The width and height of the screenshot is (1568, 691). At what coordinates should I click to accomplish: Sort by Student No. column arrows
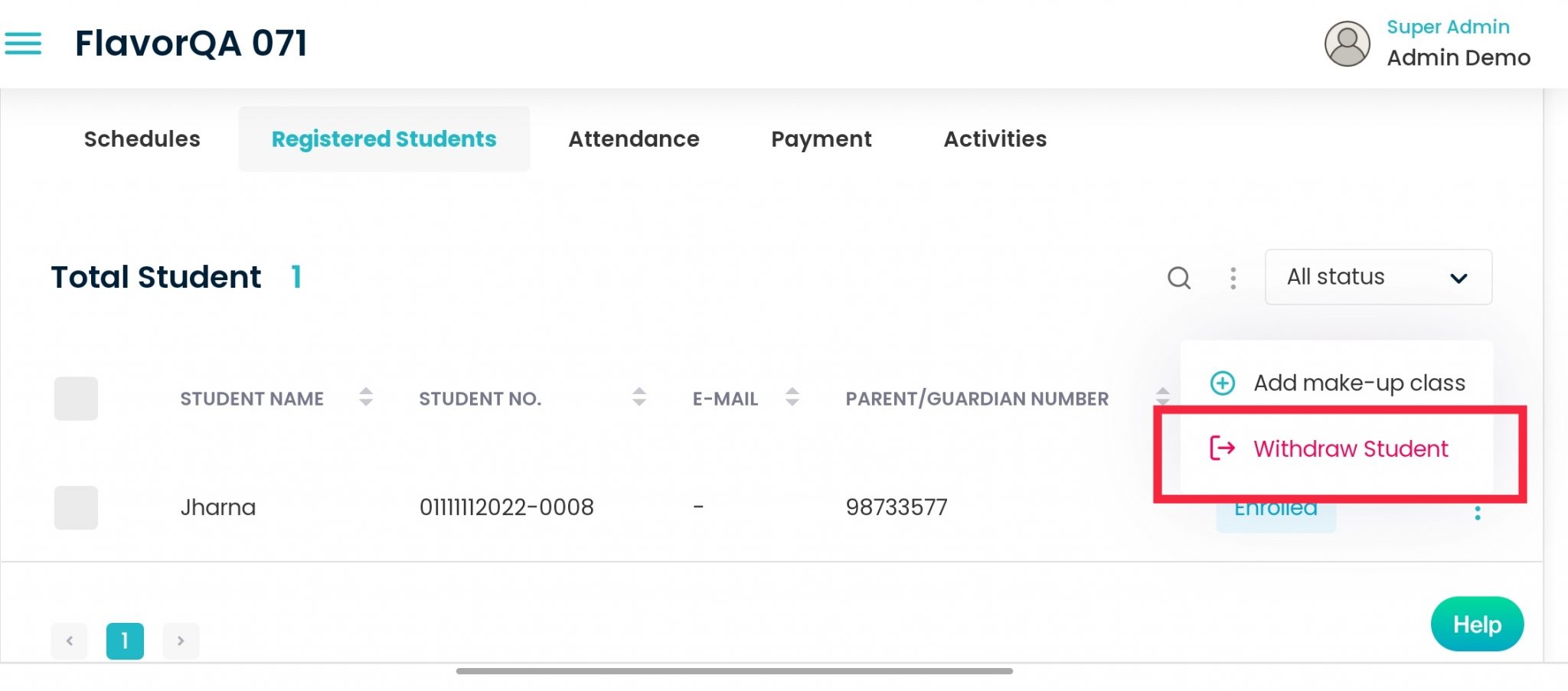coord(639,396)
